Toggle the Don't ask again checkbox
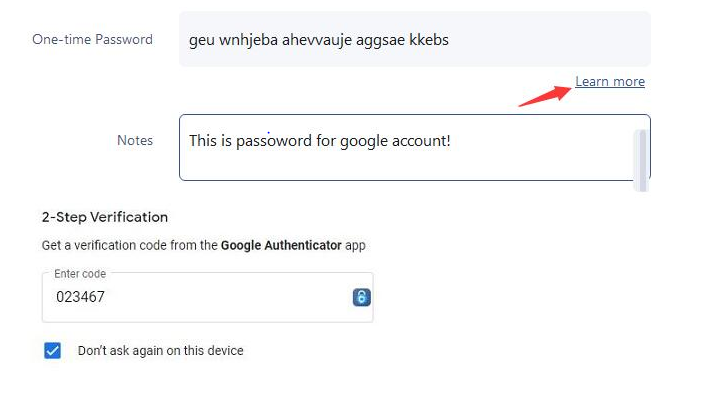This screenshot has width=706, height=418. pyautogui.click(x=53, y=350)
